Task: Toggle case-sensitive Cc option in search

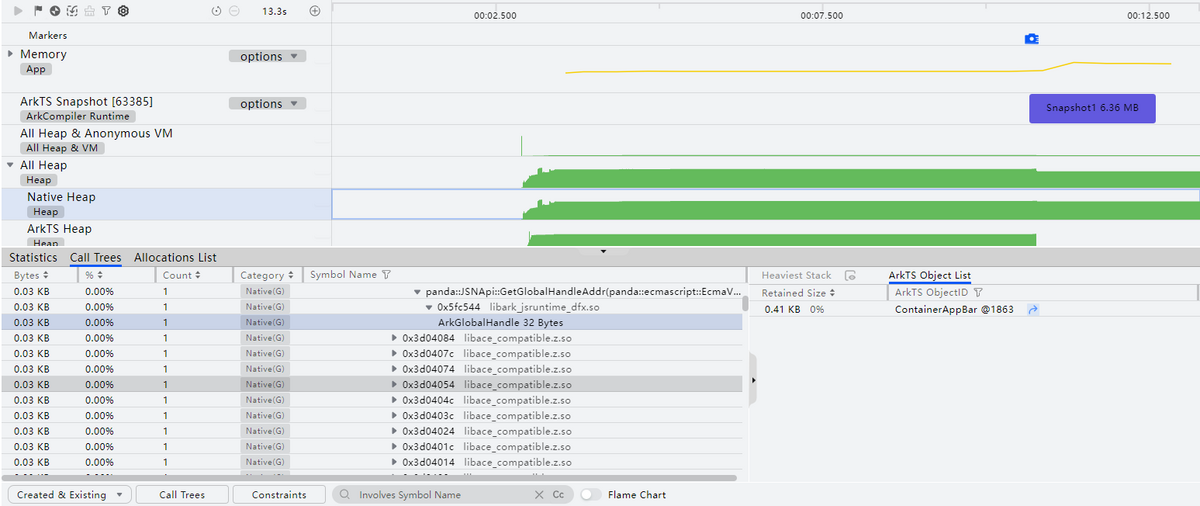Action: (558, 495)
